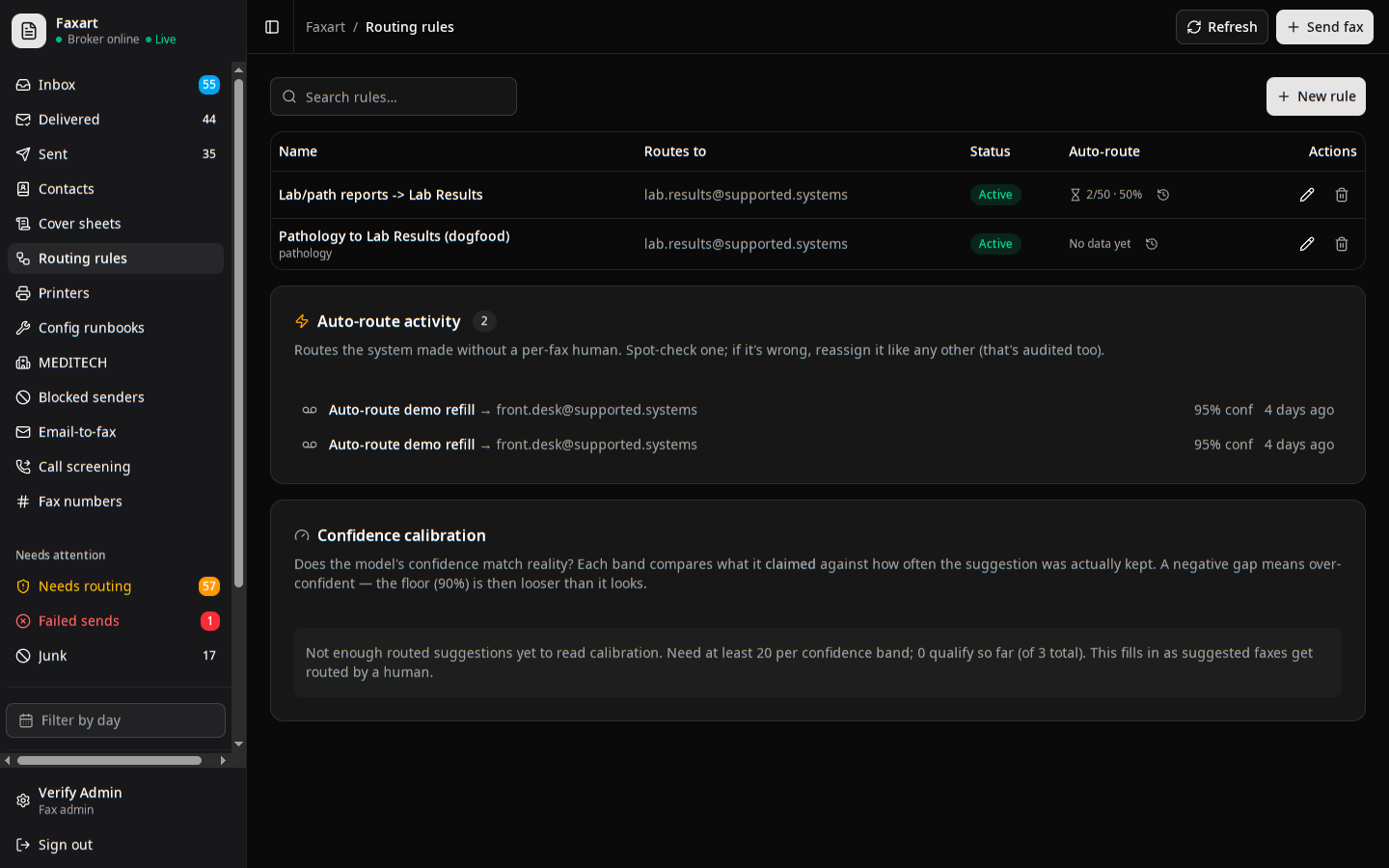Click the Filter by day field
This screenshot has height=868, width=1389.
pyautogui.click(x=116, y=720)
